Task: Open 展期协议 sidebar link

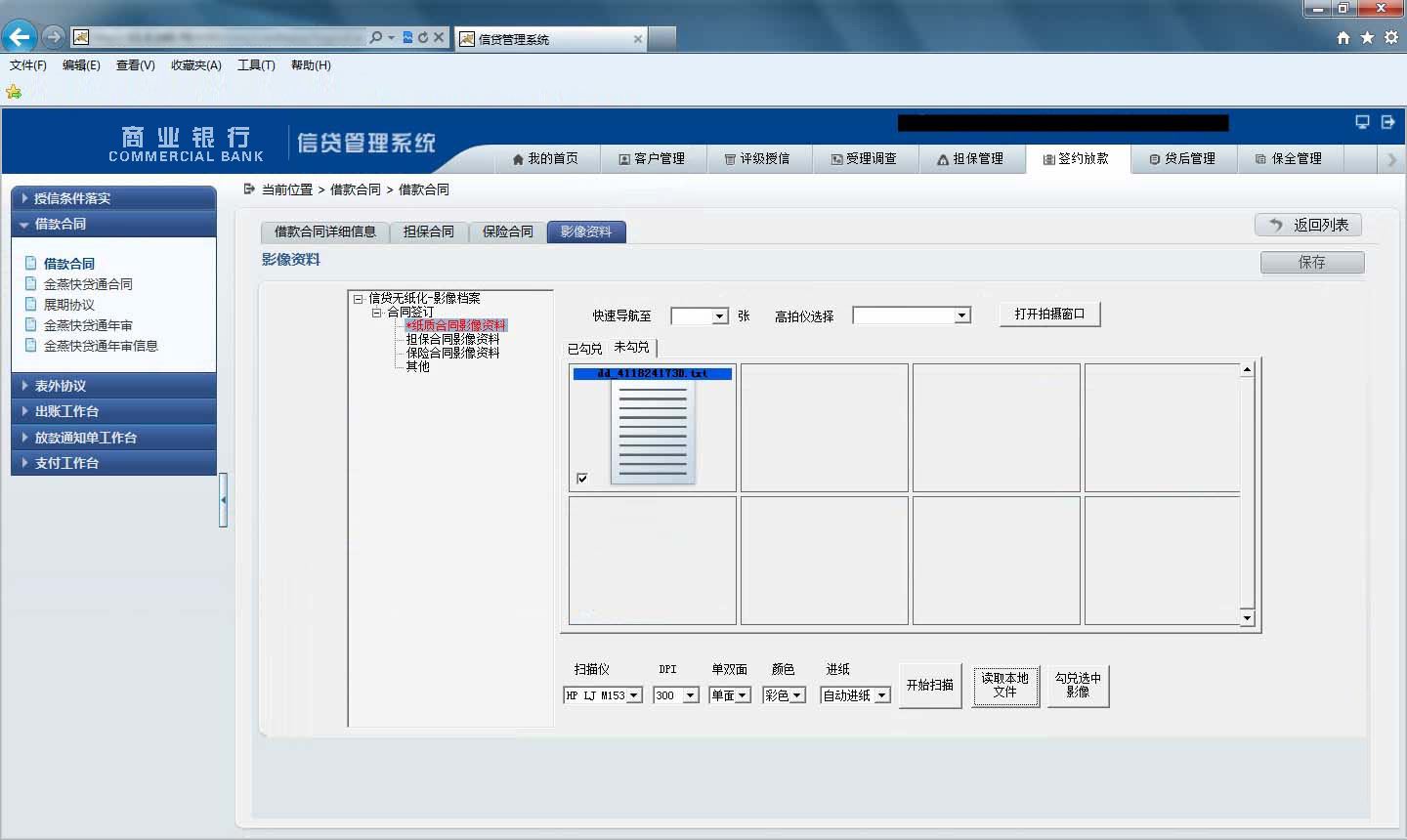Action: [x=69, y=305]
